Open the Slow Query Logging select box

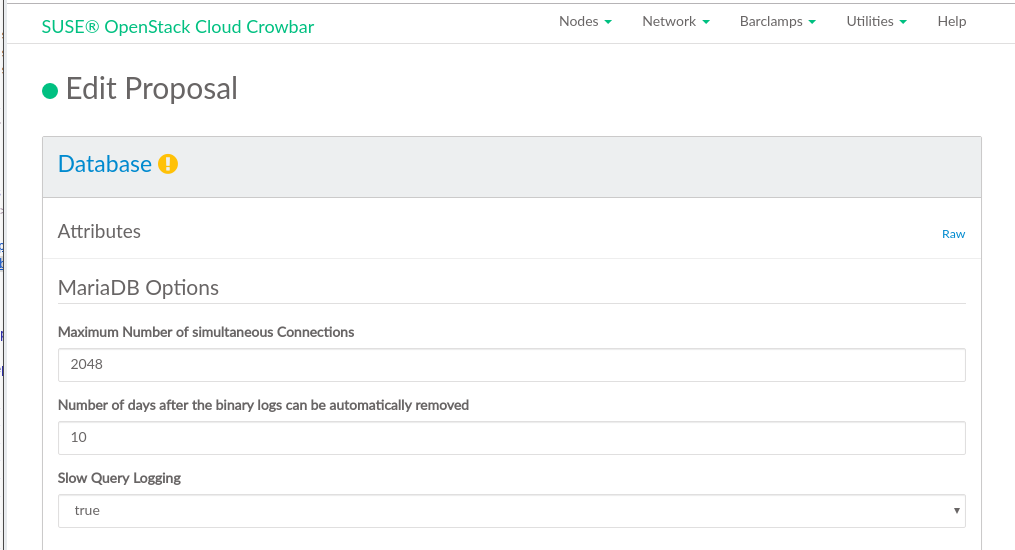(511, 511)
